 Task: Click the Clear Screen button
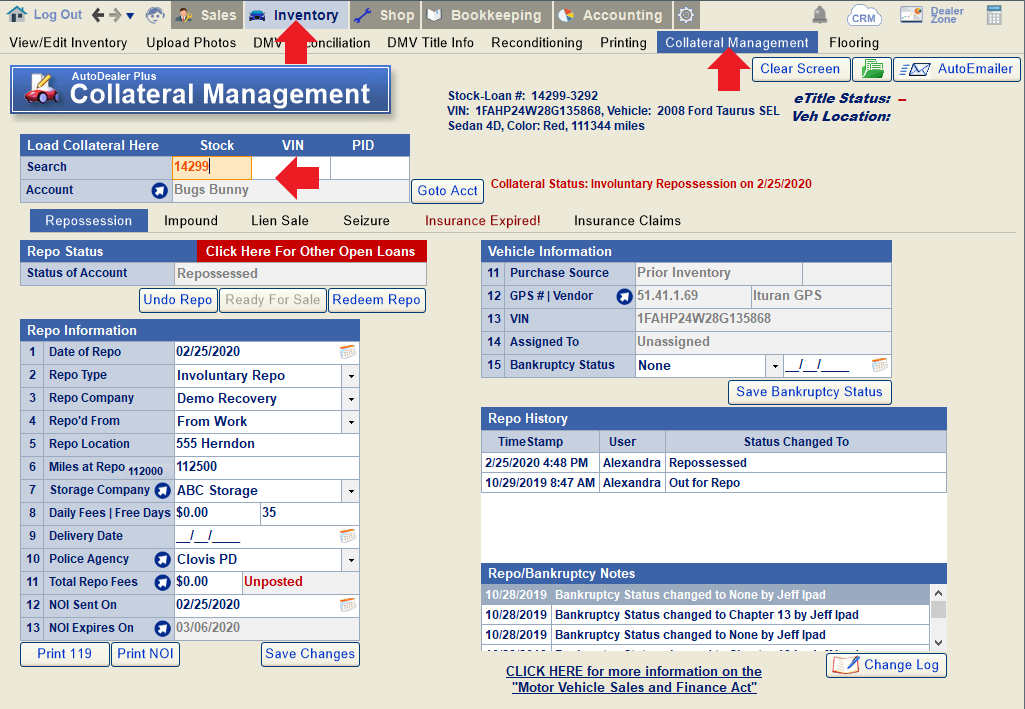(x=800, y=69)
